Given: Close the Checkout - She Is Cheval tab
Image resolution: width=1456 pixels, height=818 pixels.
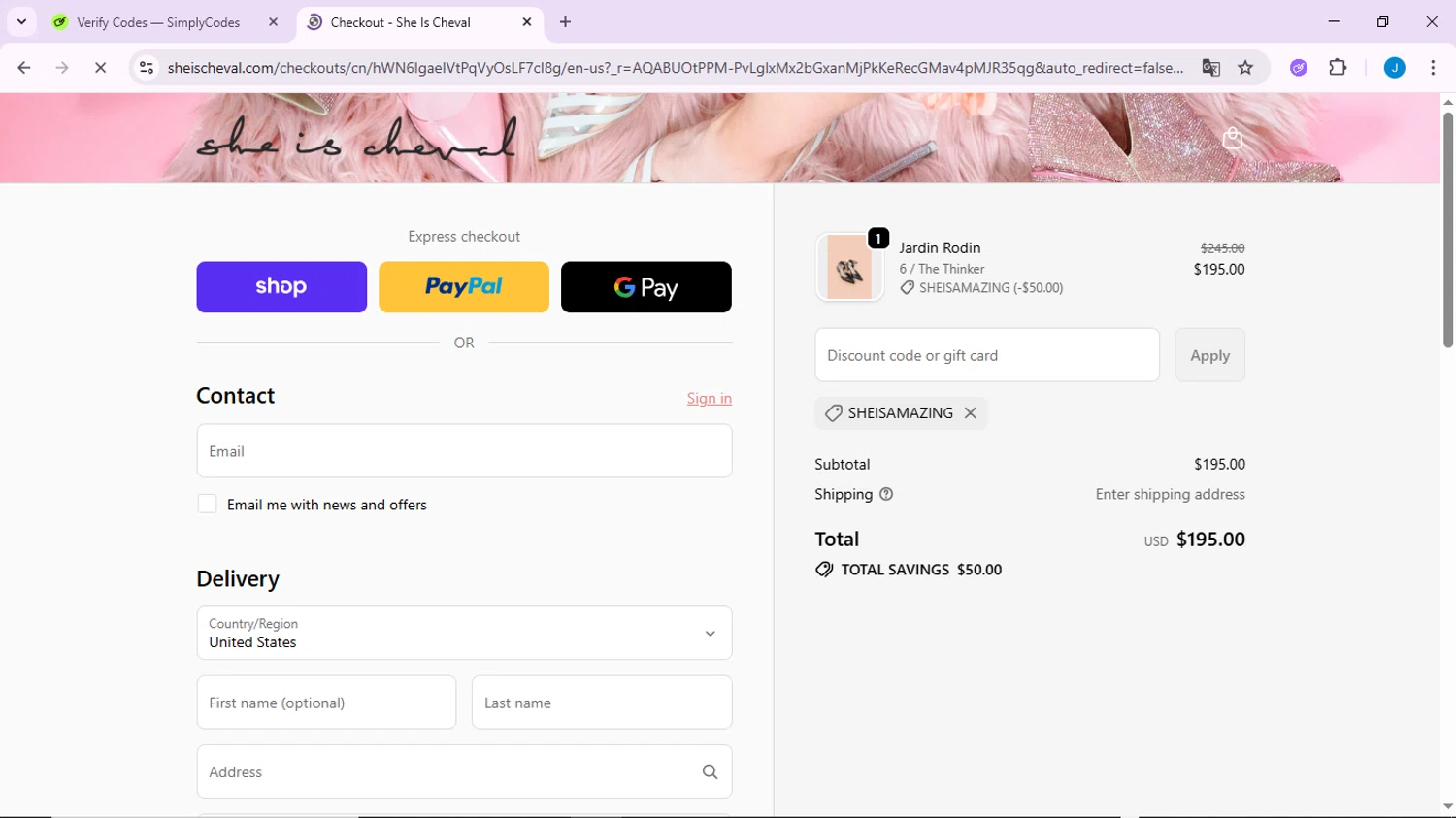Looking at the screenshot, I should click(527, 22).
